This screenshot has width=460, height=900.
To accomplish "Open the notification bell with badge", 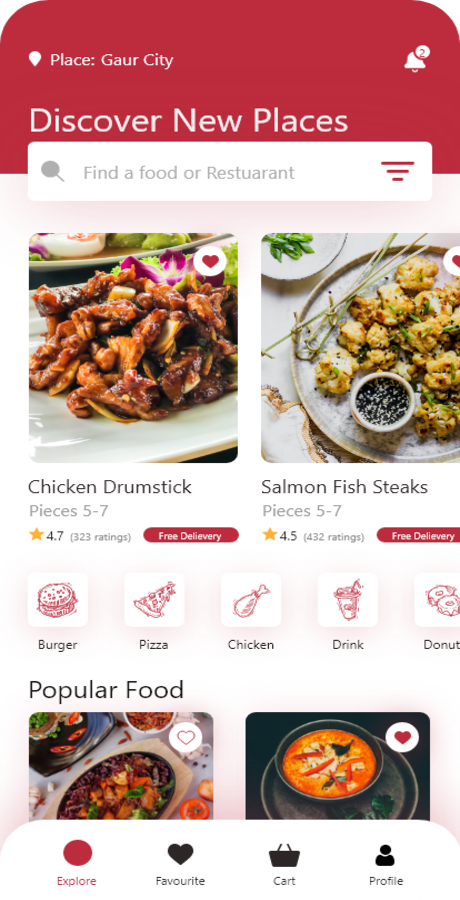I will 416,59.
